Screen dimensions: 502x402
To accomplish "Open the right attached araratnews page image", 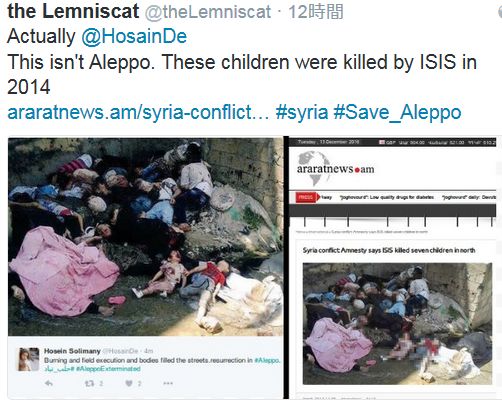I will tap(393, 268).
